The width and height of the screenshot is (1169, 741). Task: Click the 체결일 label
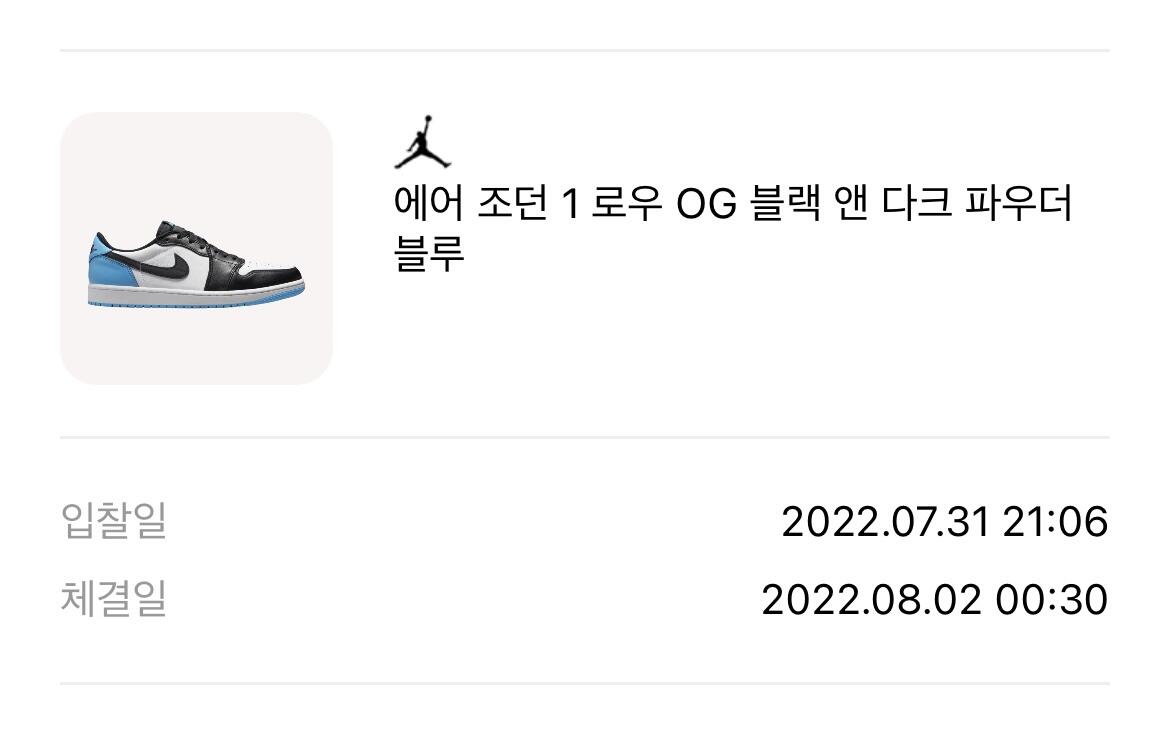pyautogui.click(x=113, y=600)
